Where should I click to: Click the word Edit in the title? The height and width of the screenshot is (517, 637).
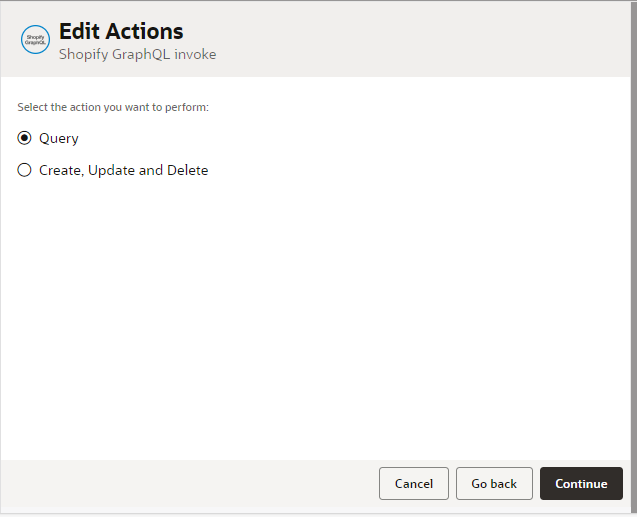point(79,31)
